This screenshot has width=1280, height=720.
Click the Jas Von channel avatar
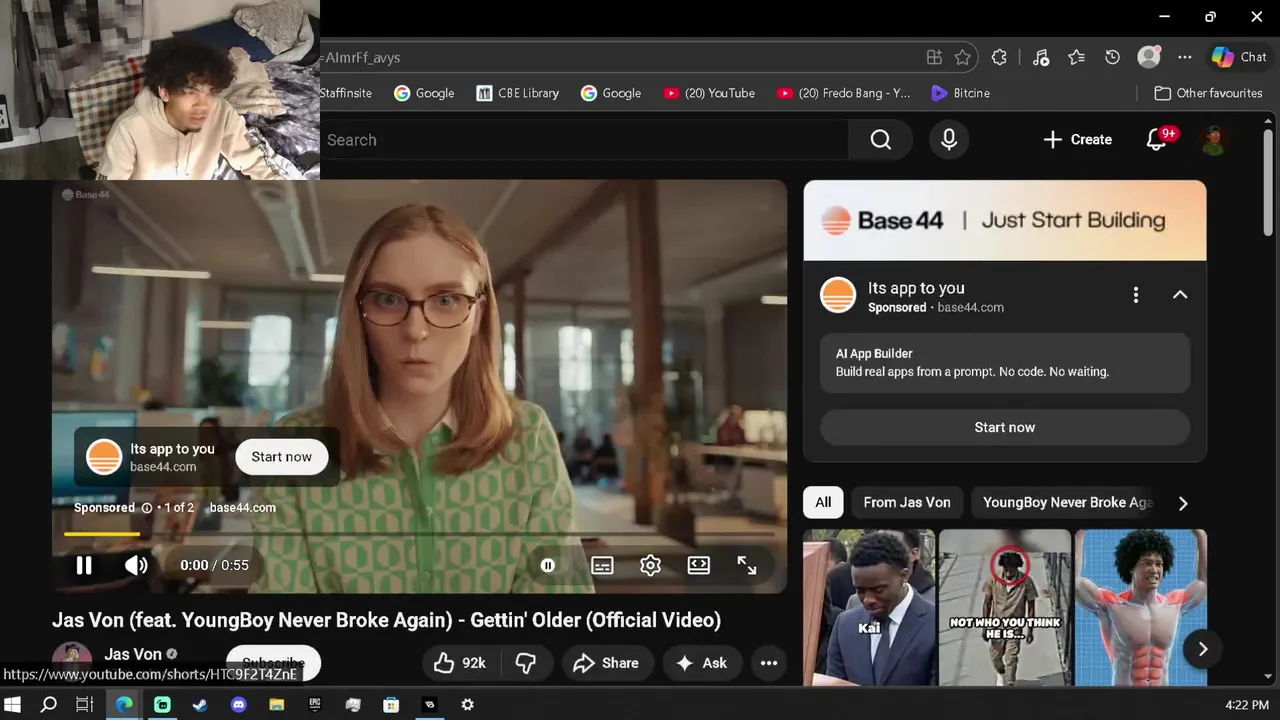(72, 660)
